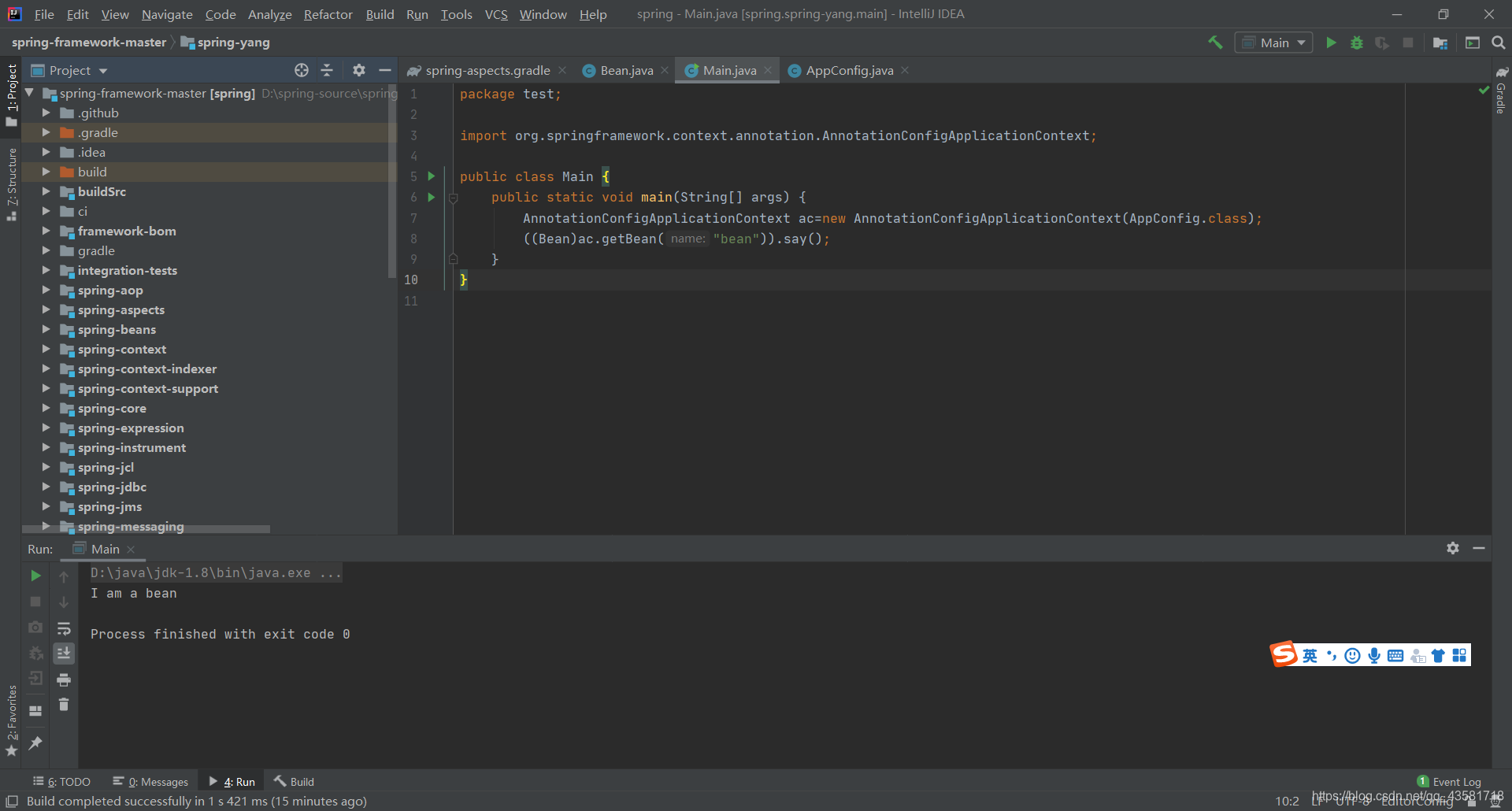Expand the spring-beans module
1512x811 pixels.
[x=46, y=329]
